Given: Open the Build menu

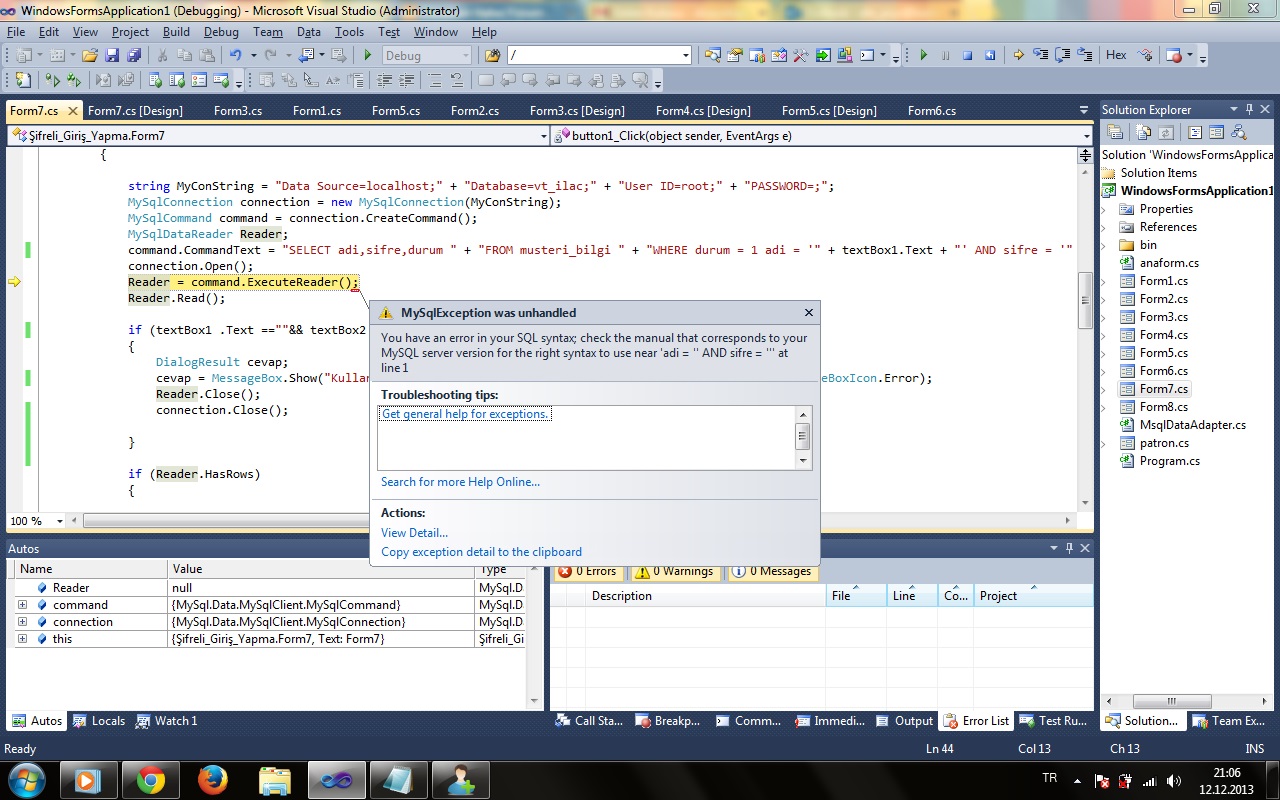Looking at the screenshot, I should click(176, 32).
